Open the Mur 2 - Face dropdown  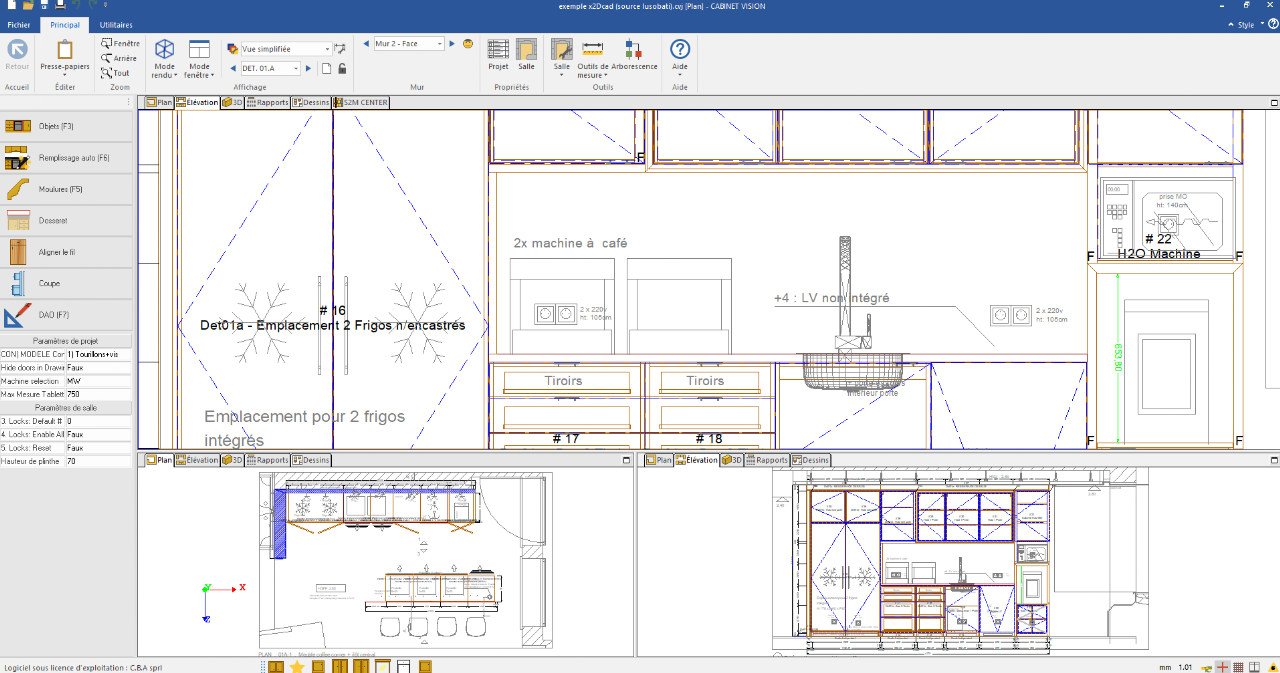point(438,44)
